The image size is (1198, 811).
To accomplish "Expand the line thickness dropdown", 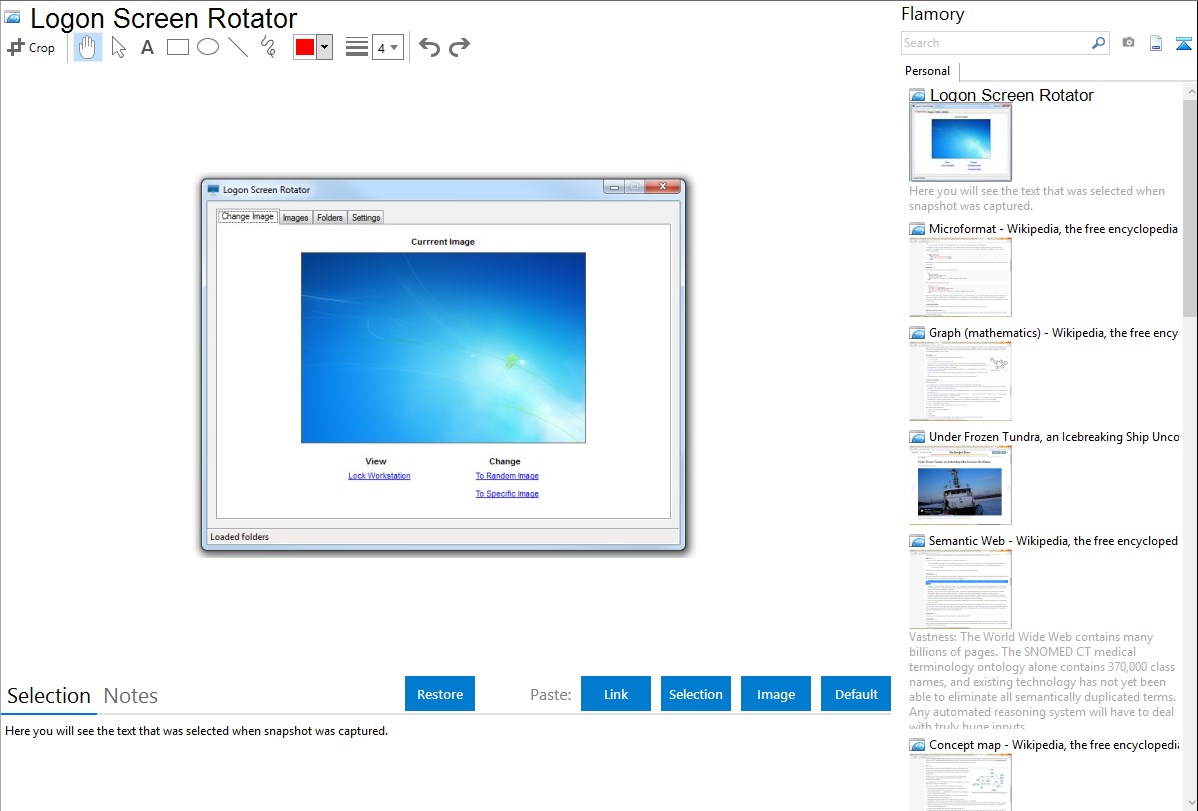I will [x=388, y=47].
